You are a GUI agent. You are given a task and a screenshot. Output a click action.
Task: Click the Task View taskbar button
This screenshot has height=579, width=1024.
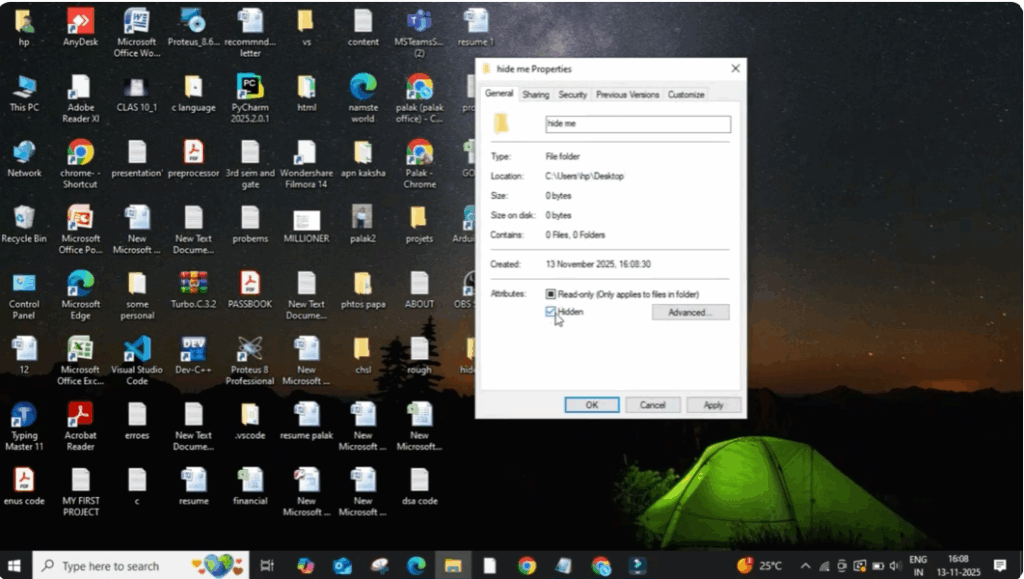267,566
